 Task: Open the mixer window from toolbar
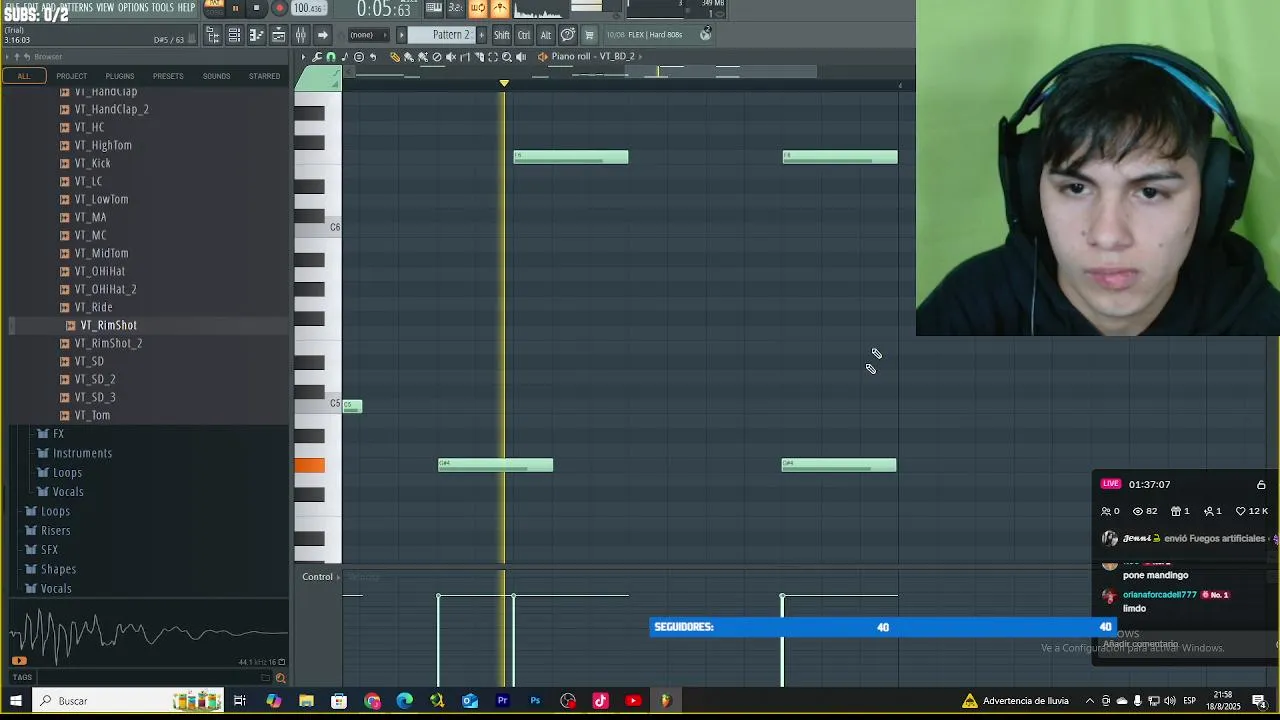click(300, 35)
